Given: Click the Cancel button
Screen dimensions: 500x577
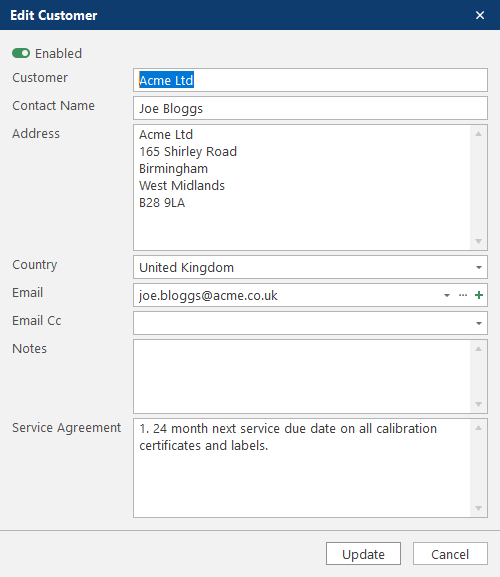Looking at the screenshot, I should pyautogui.click(x=450, y=554).
